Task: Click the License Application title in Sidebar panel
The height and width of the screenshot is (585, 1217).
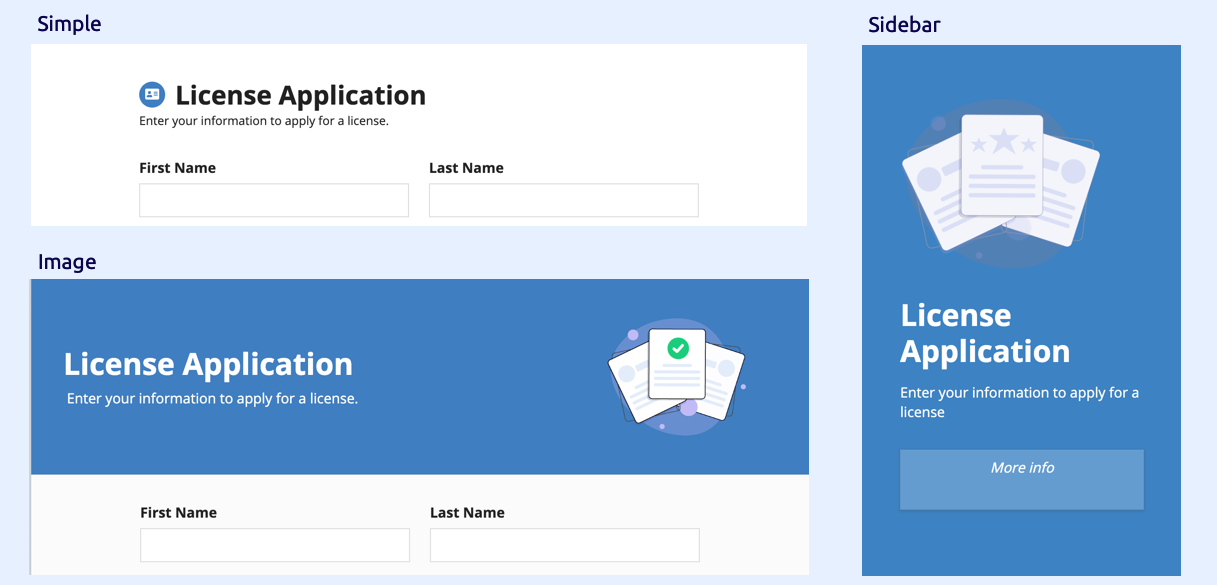Action: pyautogui.click(x=985, y=333)
